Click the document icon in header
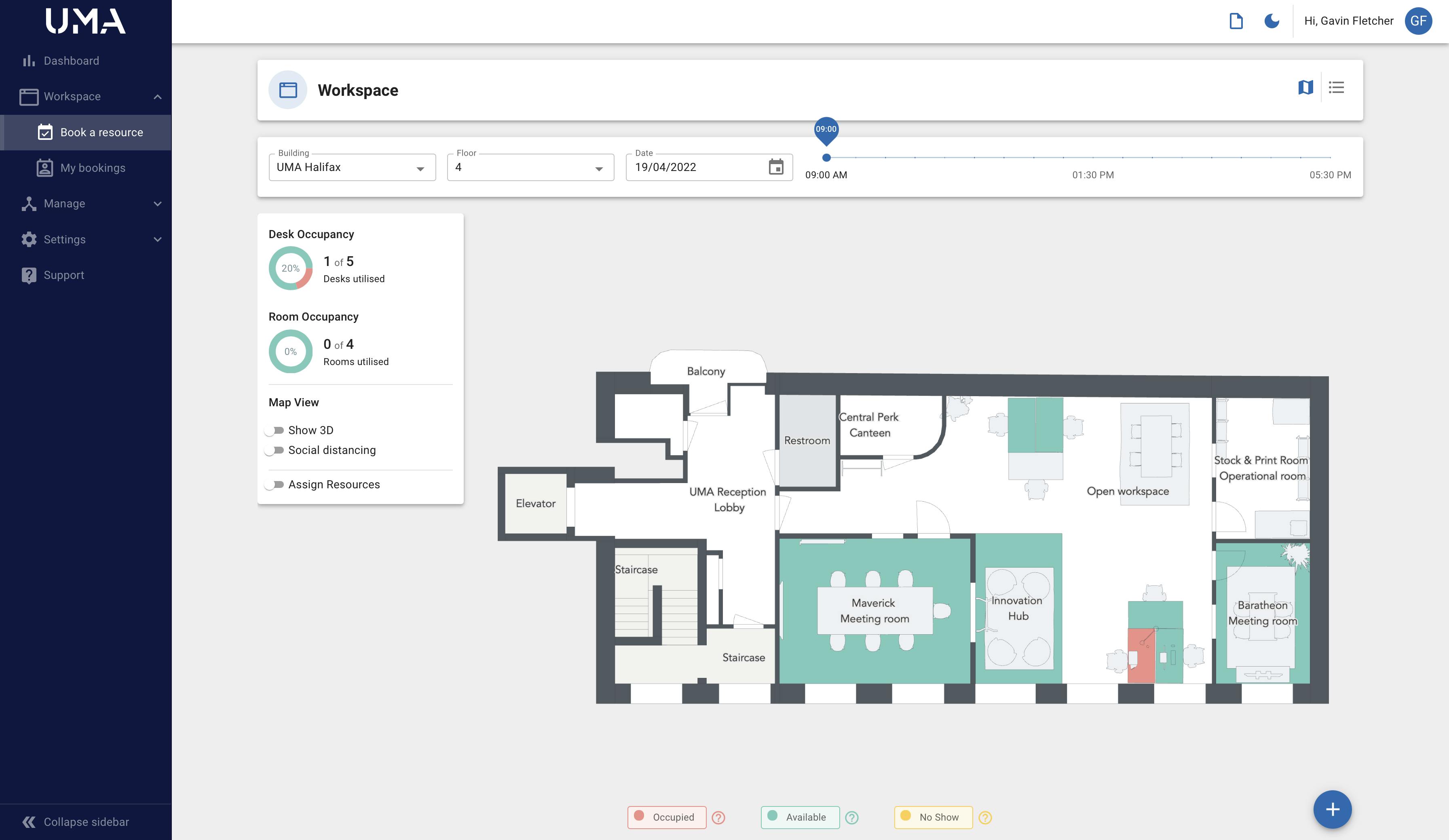1449x840 pixels. [1236, 21]
